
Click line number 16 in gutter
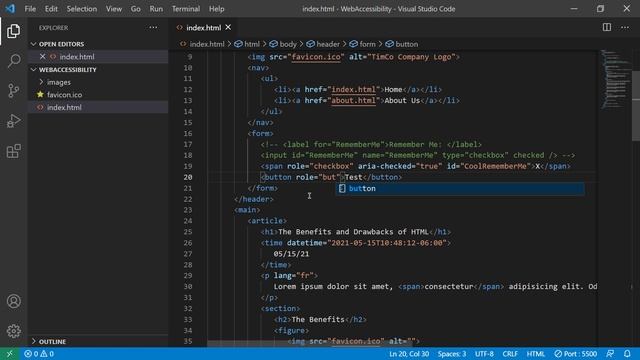click(188, 133)
